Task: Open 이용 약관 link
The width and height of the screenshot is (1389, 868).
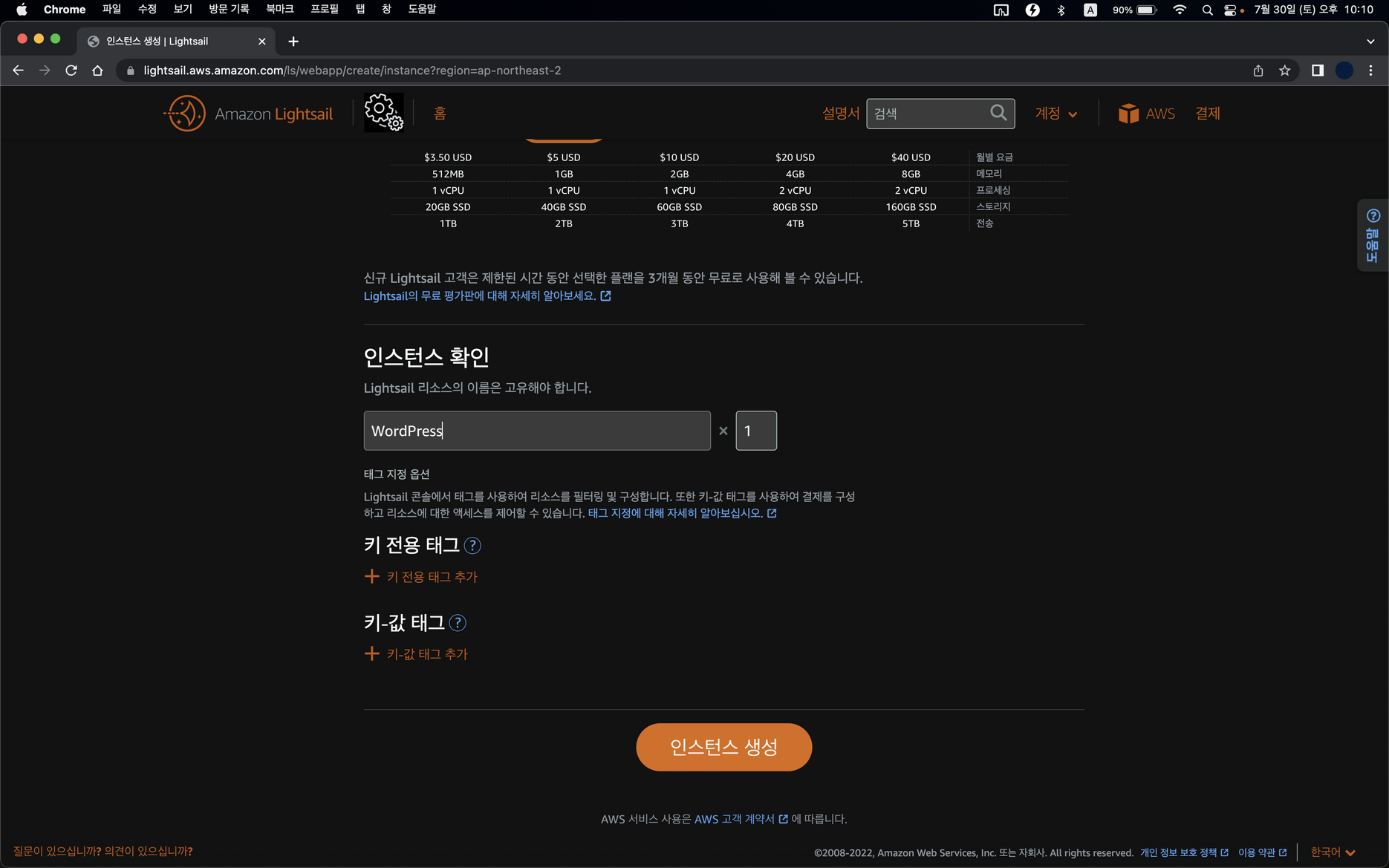Action: coord(1262,852)
